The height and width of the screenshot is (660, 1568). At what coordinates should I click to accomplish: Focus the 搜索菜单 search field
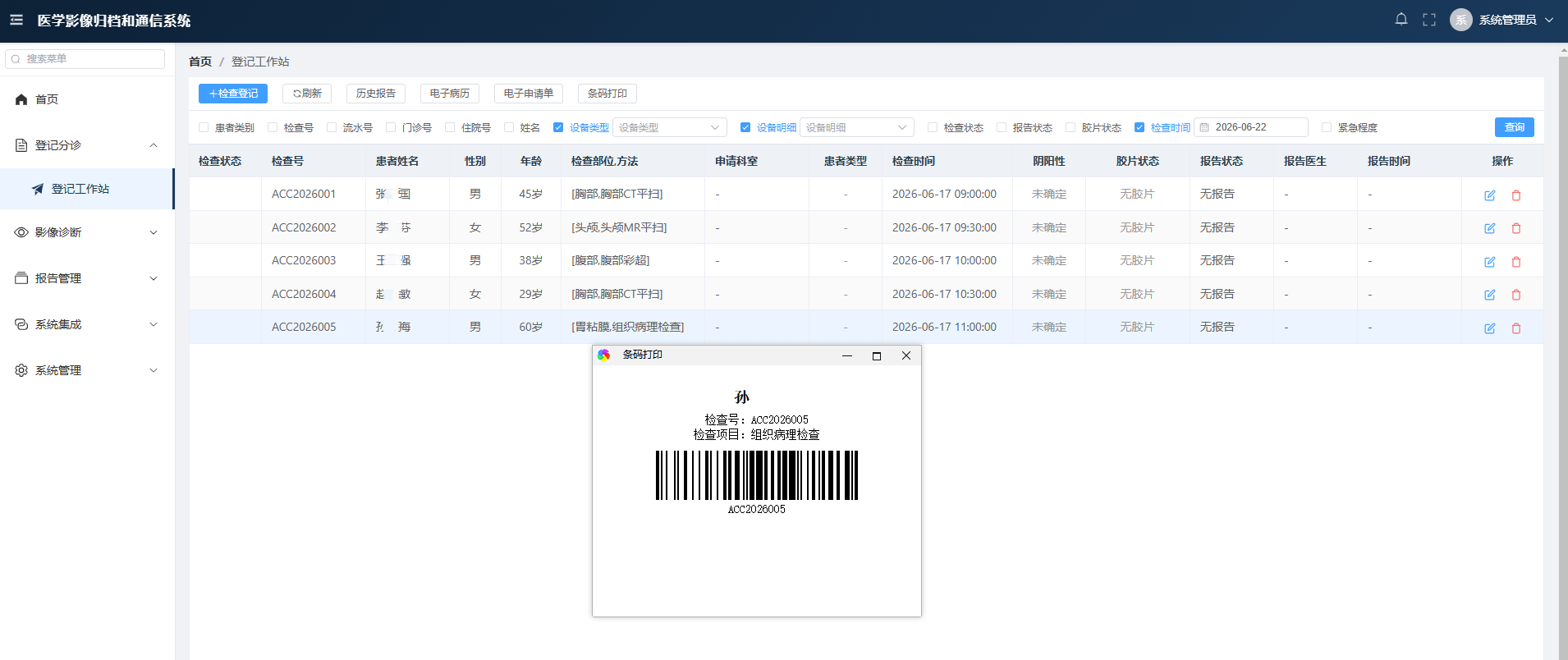85,59
